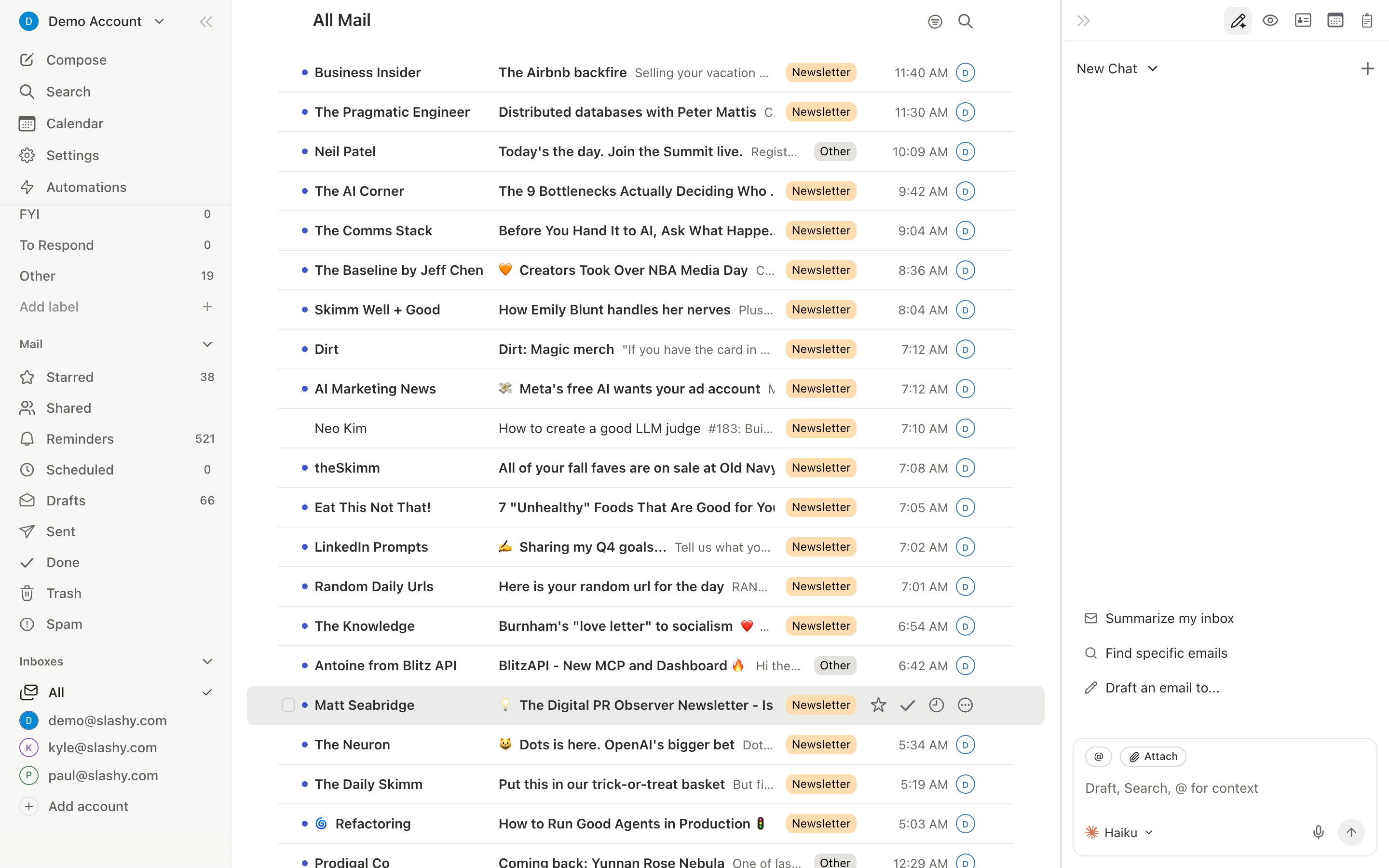Screen dimensions: 1389x868
Task: Open more options for Matt Seabridge email
Action: [x=966, y=705]
